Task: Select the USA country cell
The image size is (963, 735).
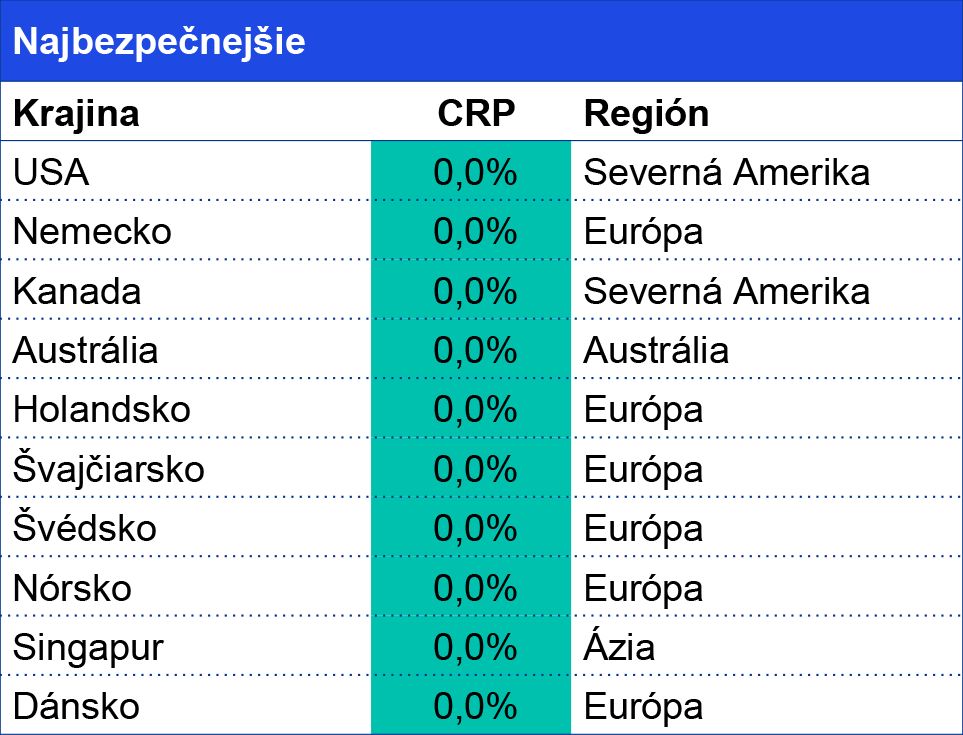Action: coord(51,173)
